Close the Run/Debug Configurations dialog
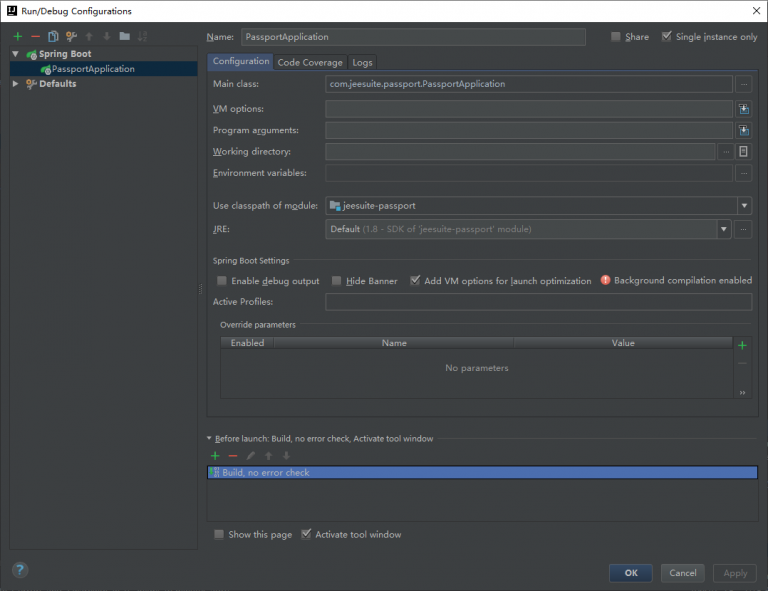 point(756,11)
